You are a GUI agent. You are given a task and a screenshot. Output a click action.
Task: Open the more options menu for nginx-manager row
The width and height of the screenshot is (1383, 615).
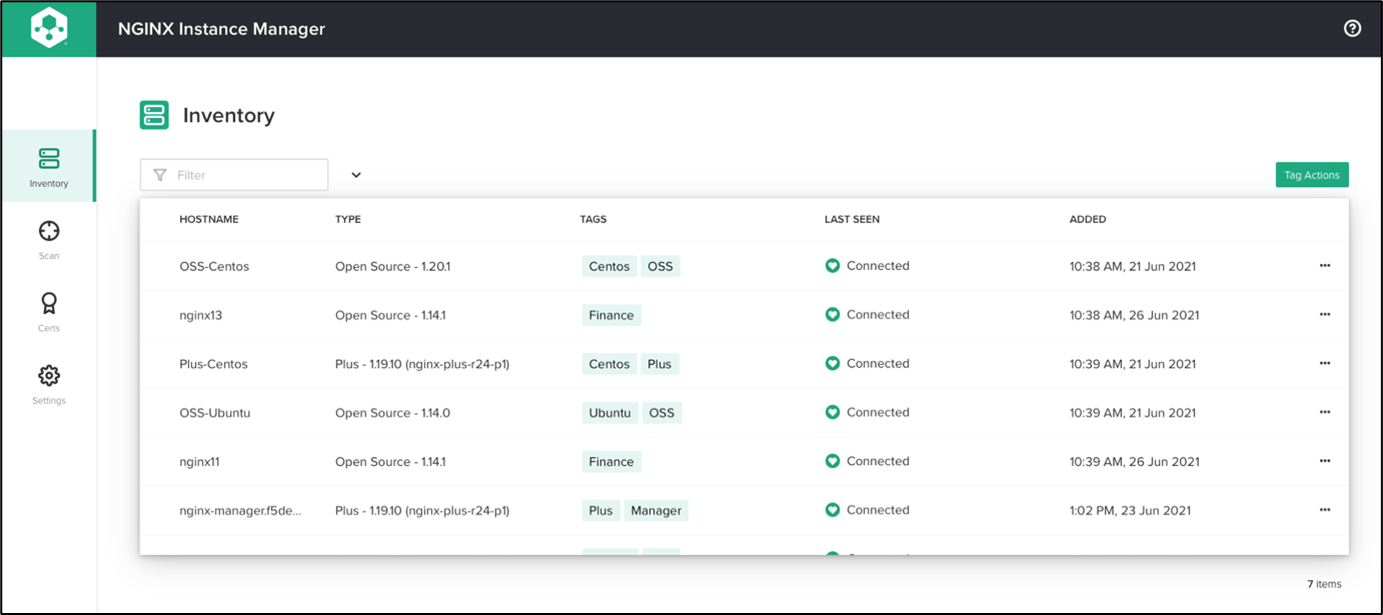click(1325, 510)
